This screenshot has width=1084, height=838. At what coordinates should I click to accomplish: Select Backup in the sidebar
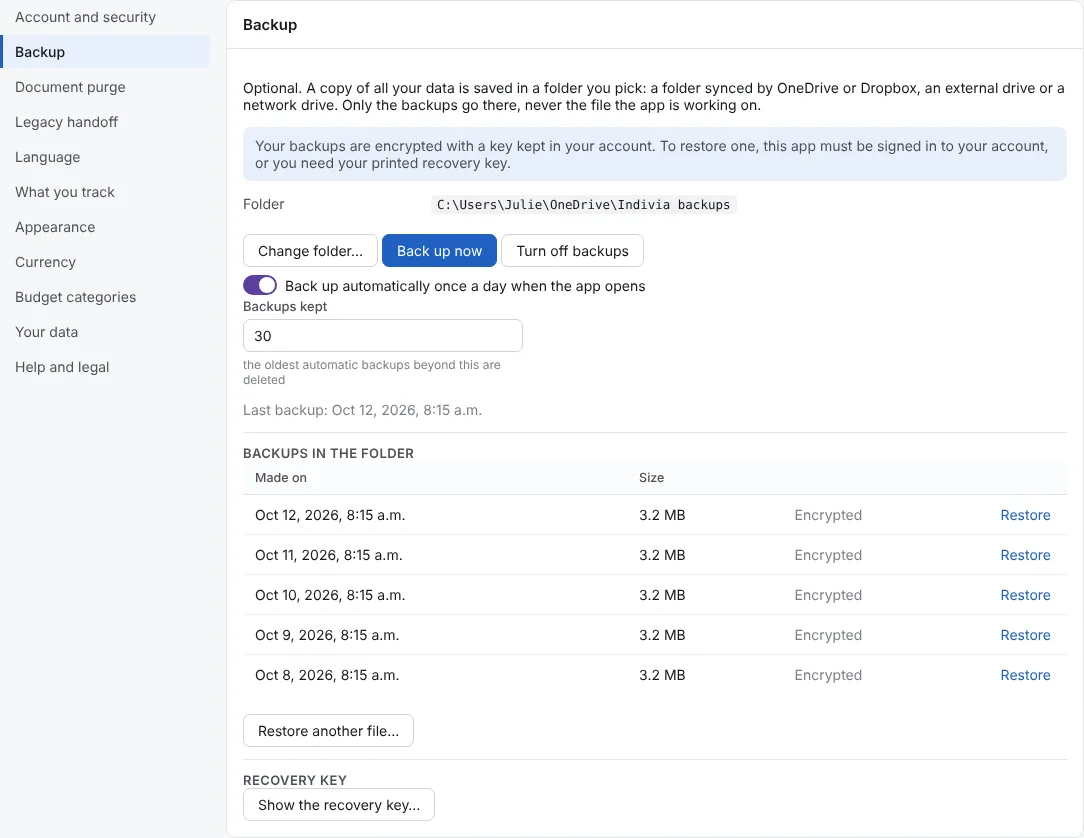pos(105,52)
